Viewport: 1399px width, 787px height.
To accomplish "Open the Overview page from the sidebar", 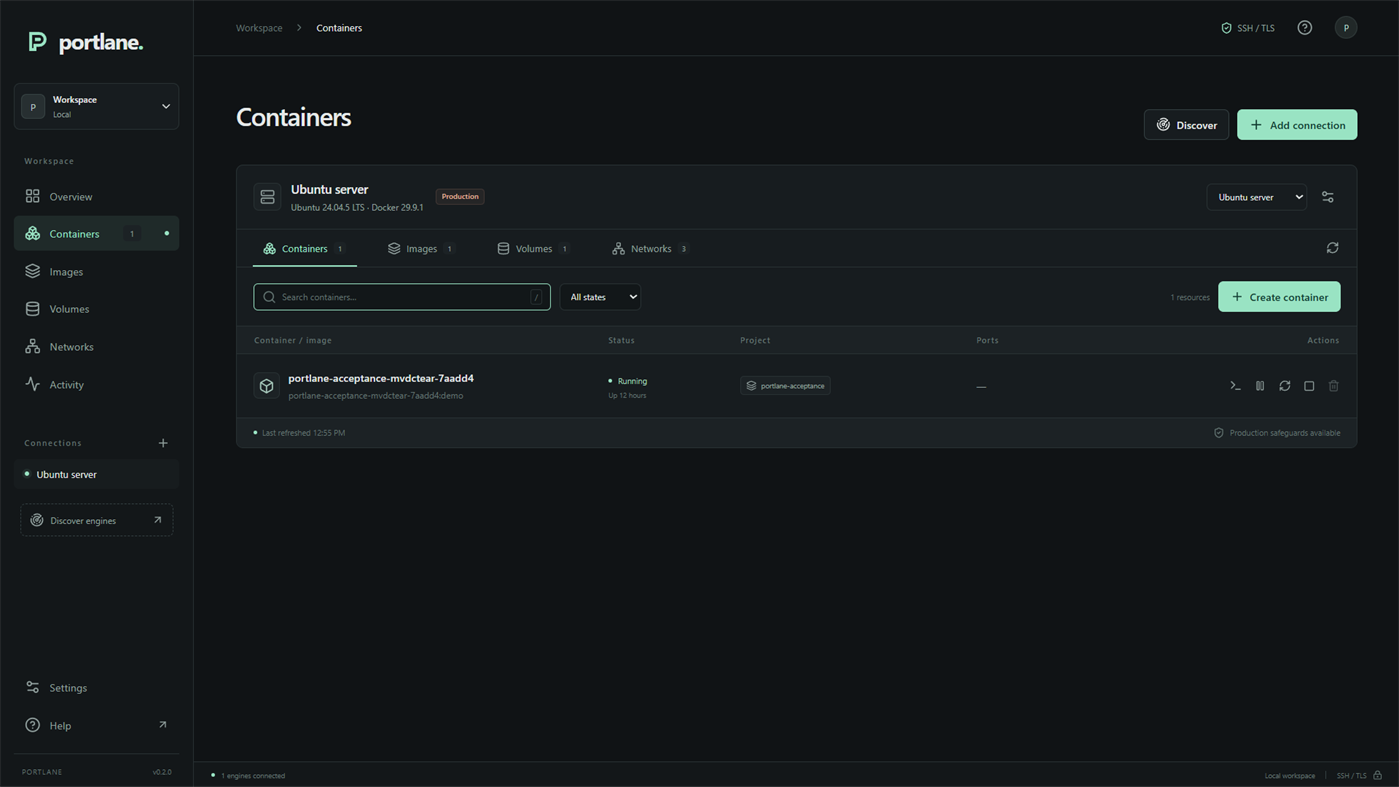I will click(x=96, y=196).
